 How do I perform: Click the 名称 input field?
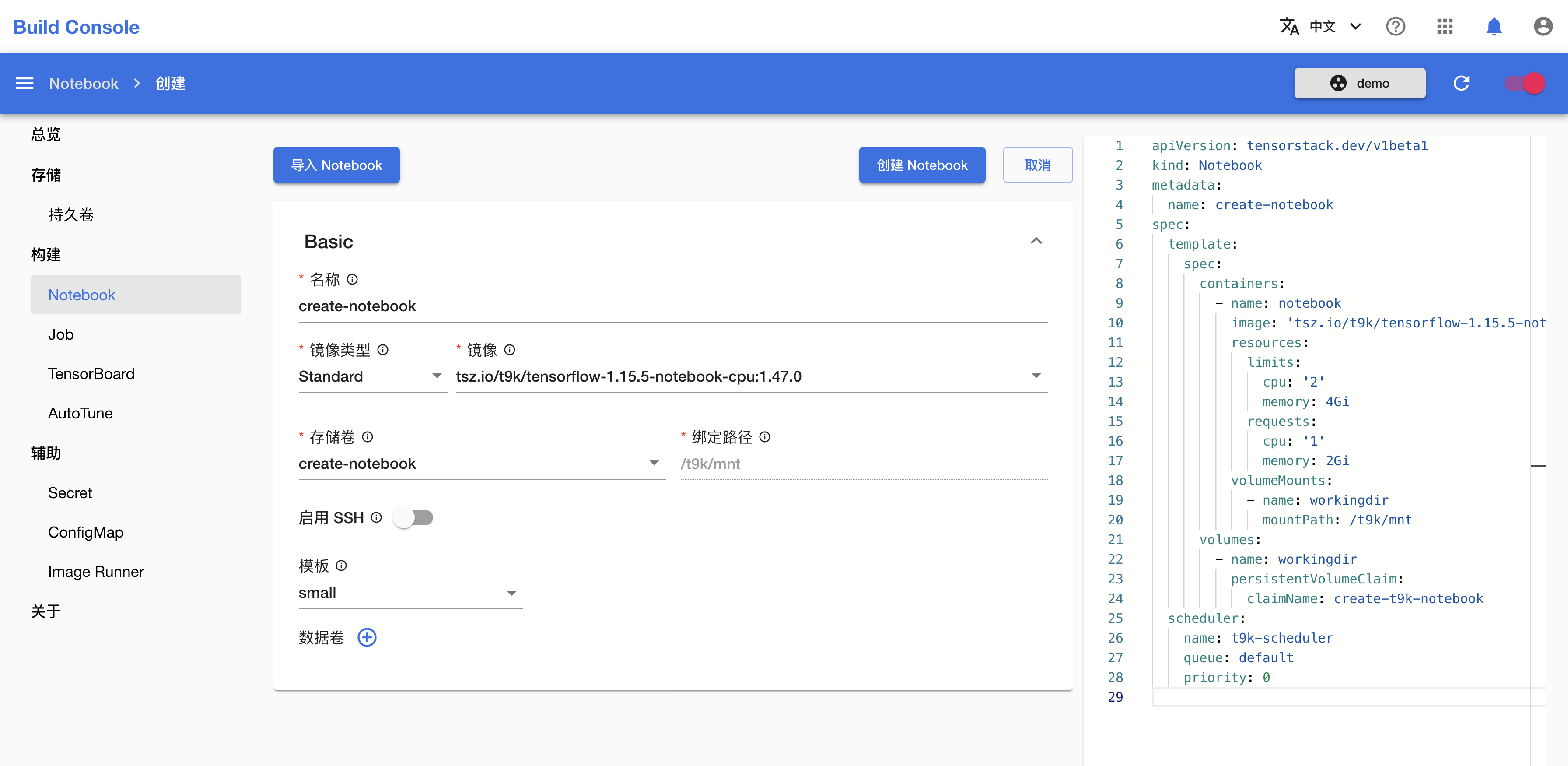[x=672, y=307]
